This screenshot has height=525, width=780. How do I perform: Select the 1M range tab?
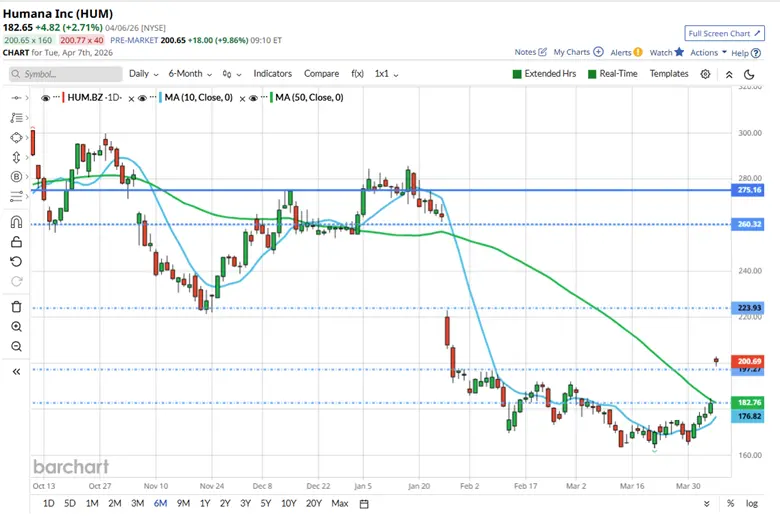(x=92, y=504)
